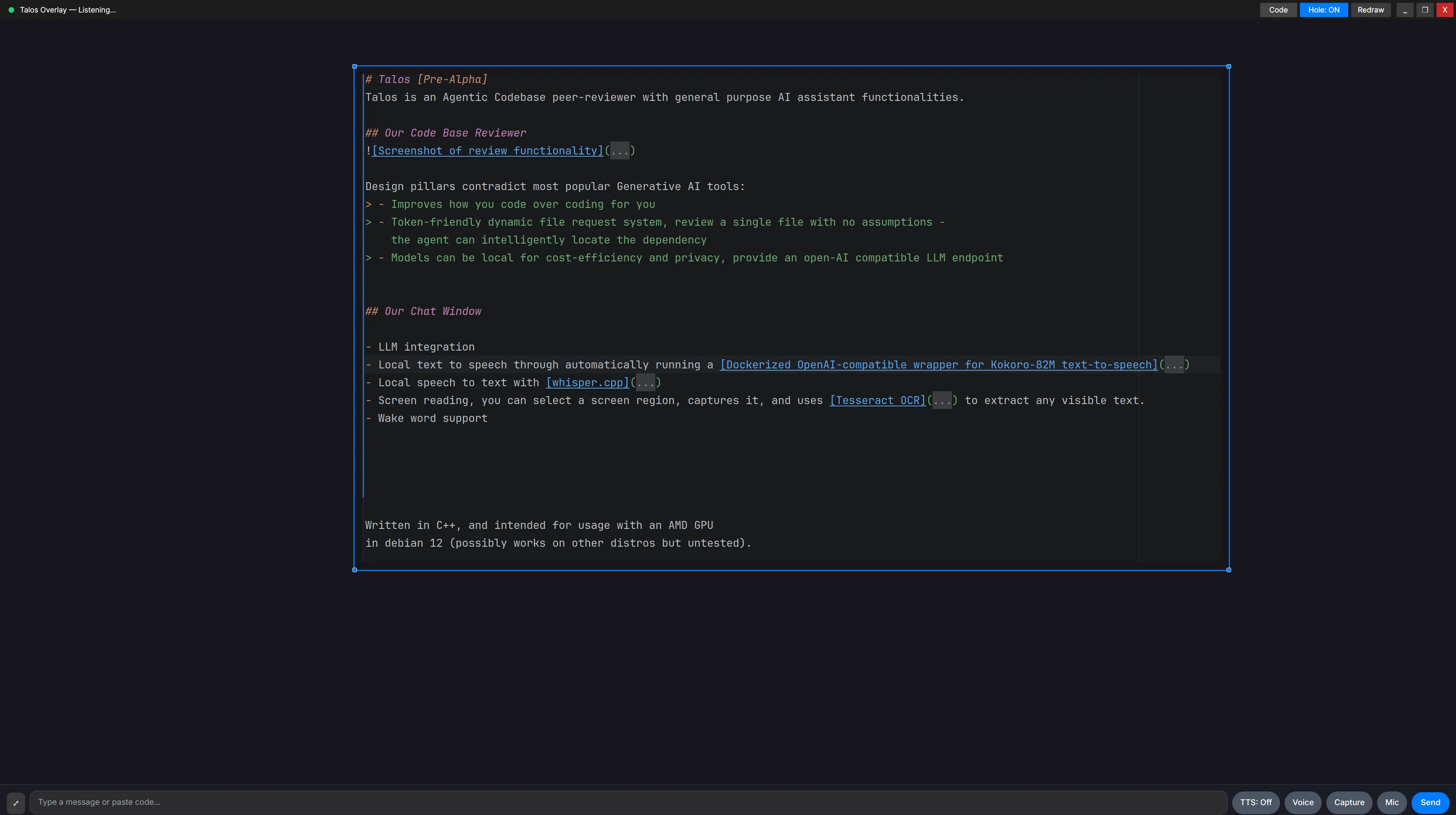Screen dimensions: 1456x815
Task: Toggle the Hole: ON button
Action: tap(1324, 10)
